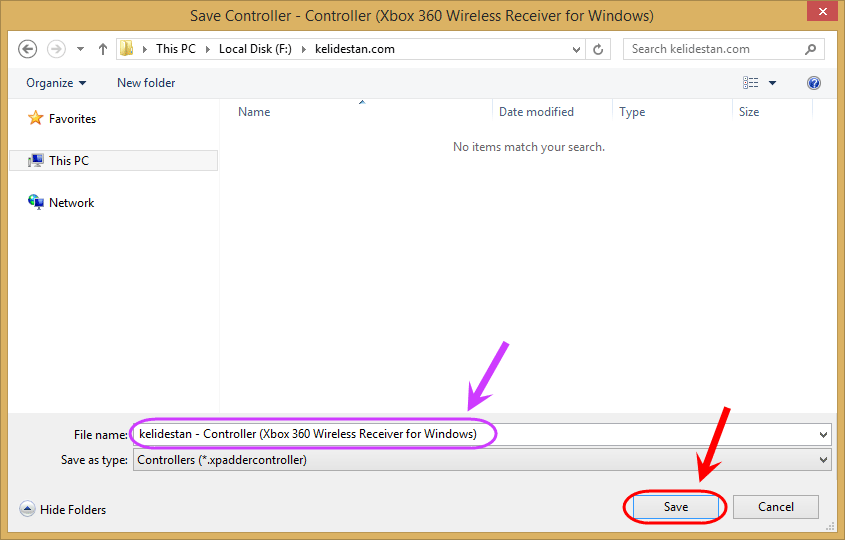The image size is (845, 540).
Task: Go back using the back arrow
Action: coord(27,49)
